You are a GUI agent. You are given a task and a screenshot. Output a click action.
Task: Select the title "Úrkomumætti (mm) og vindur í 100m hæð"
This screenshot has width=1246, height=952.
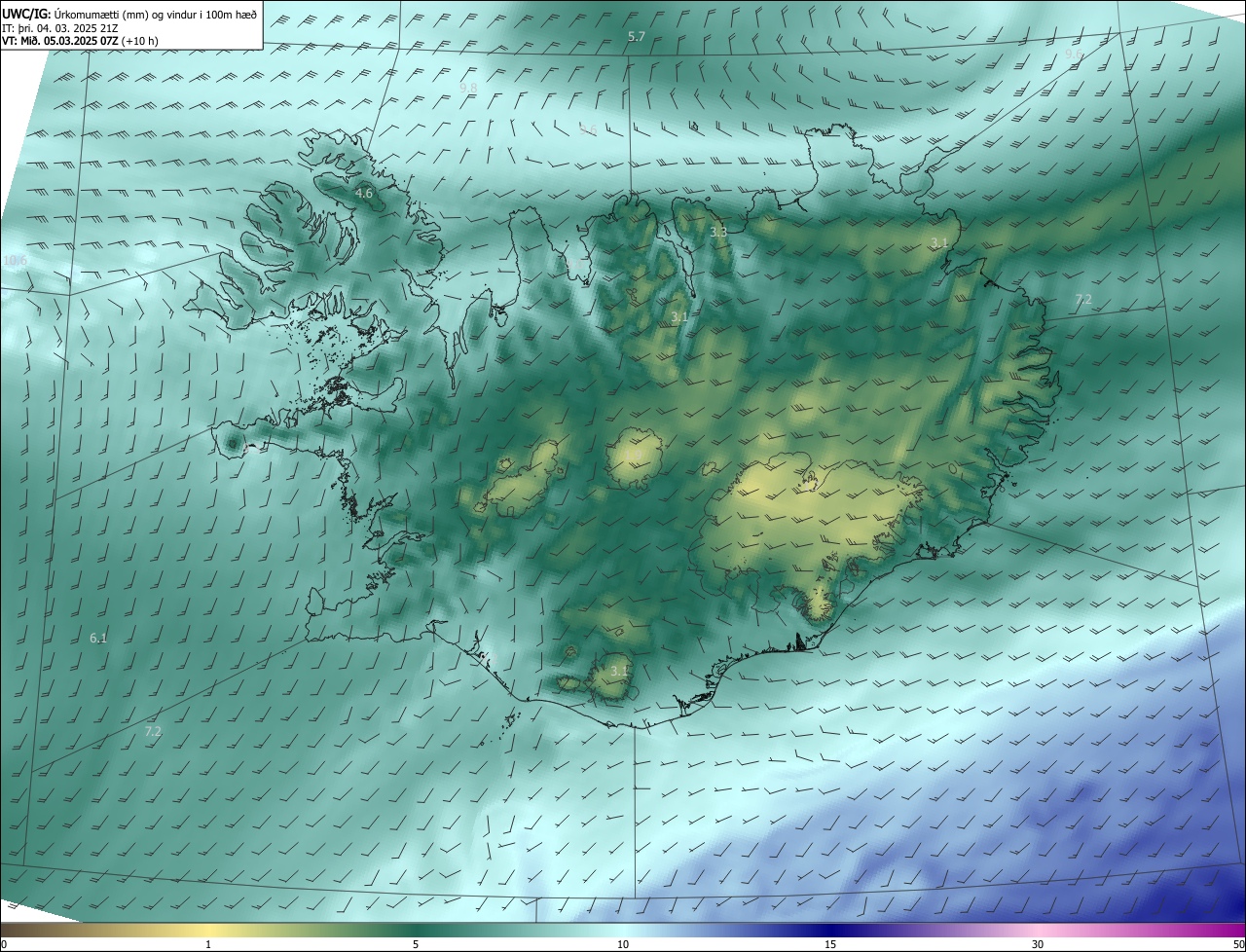click(156, 13)
